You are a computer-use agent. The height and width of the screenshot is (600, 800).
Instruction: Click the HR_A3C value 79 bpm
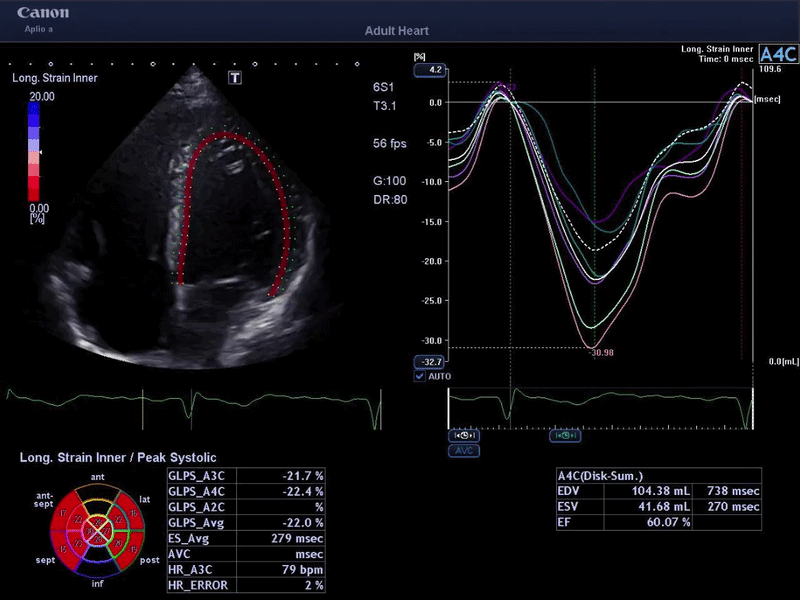pyautogui.click(x=302, y=570)
